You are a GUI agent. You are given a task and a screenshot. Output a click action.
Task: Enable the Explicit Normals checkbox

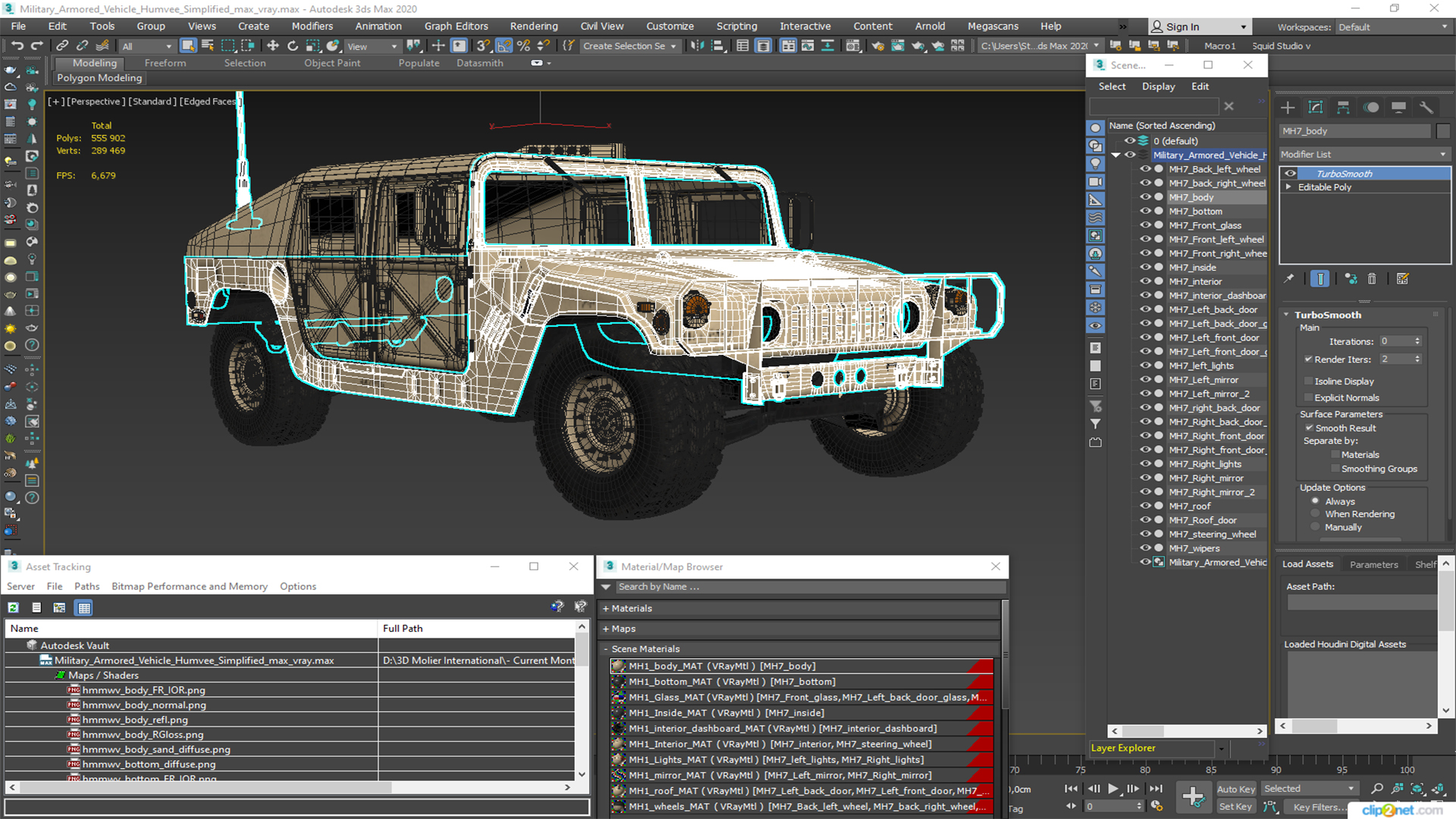1308,398
